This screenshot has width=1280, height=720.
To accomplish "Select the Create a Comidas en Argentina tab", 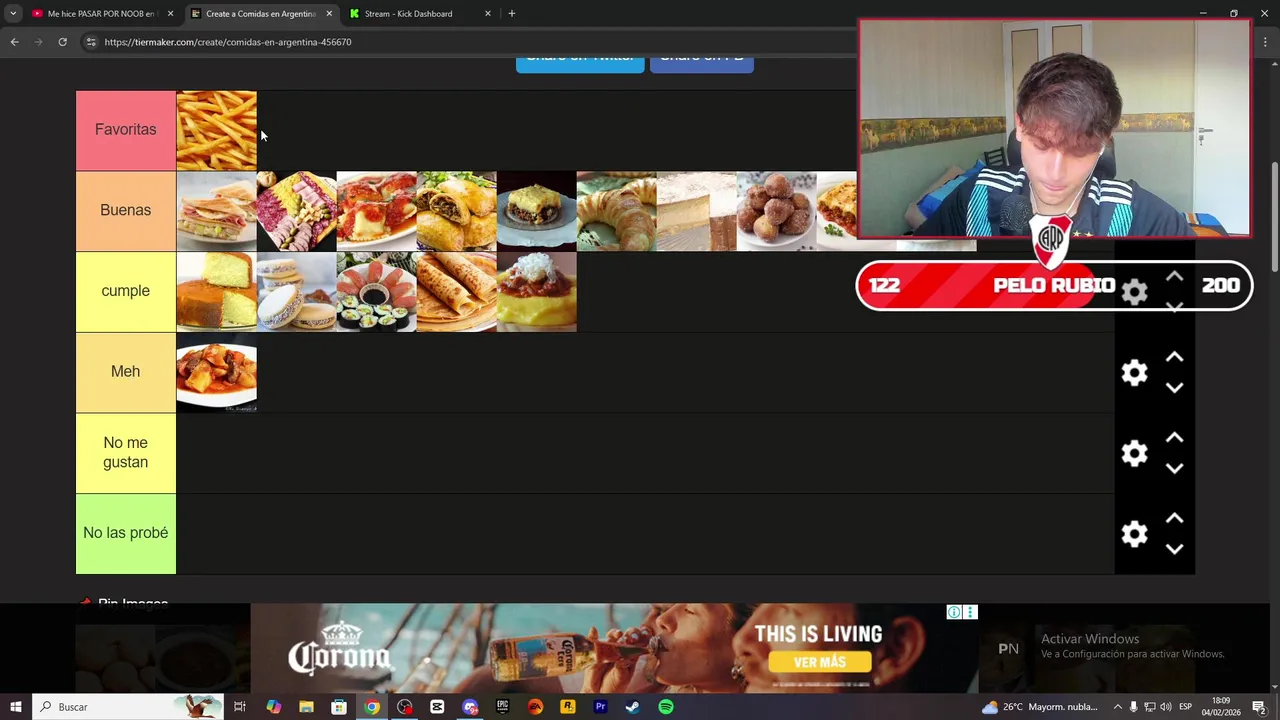I will tap(260, 14).
